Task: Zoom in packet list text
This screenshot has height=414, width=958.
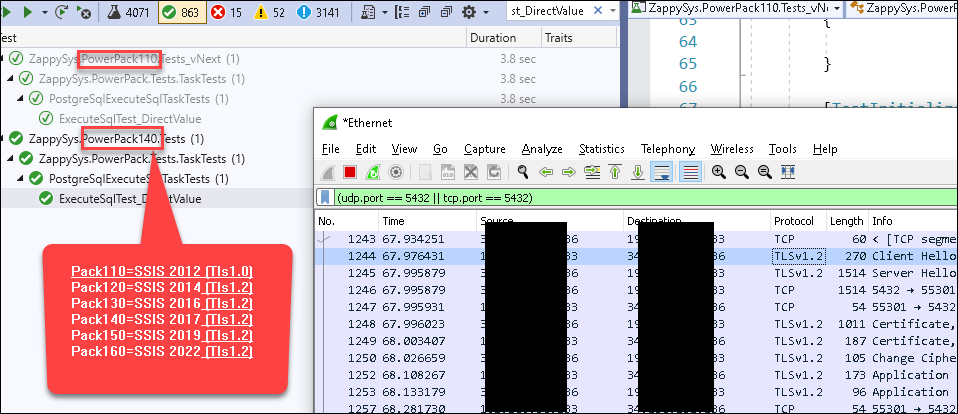Action: [x=718, y=172]
